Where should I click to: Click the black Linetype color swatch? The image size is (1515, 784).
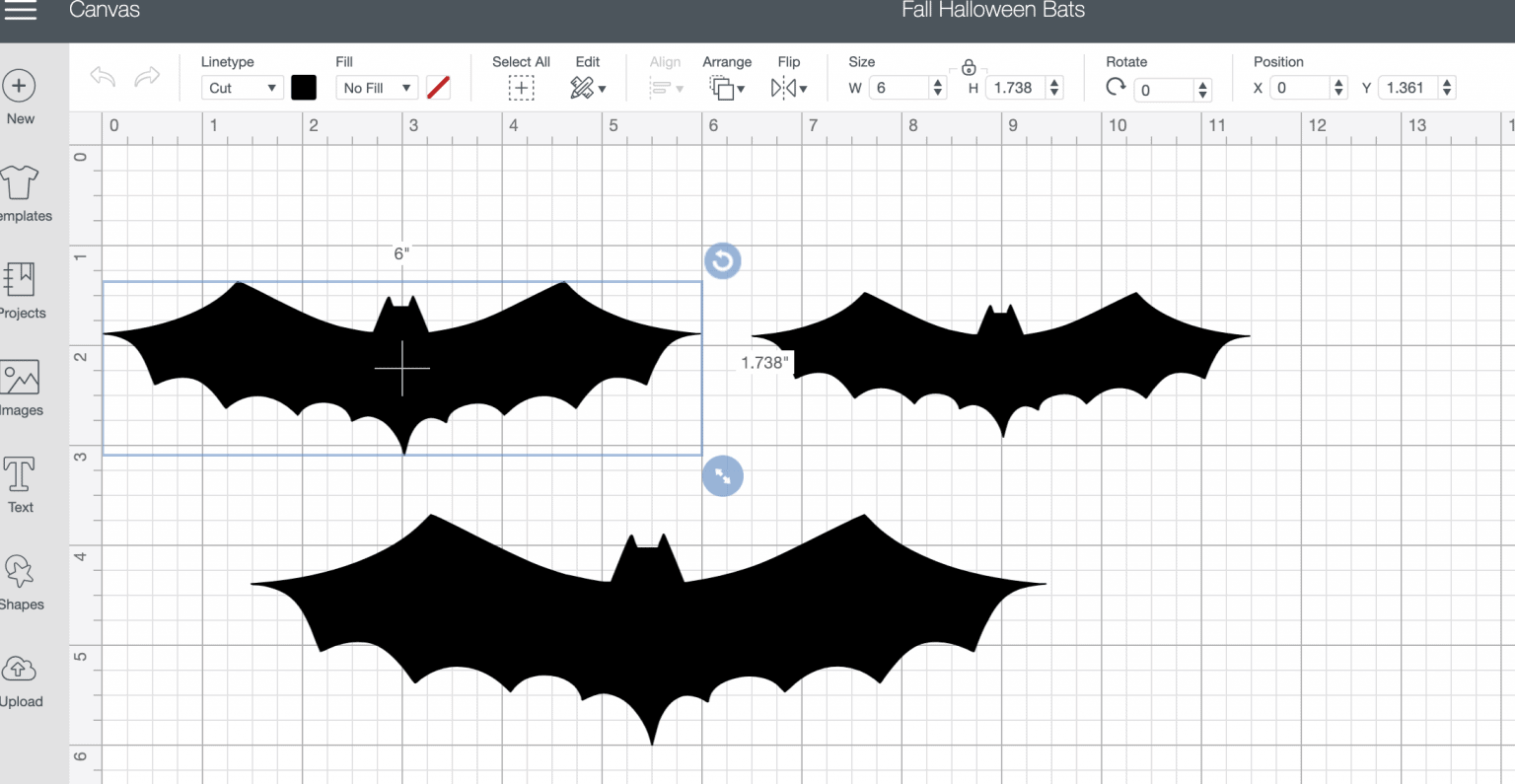tap(304, 88)
